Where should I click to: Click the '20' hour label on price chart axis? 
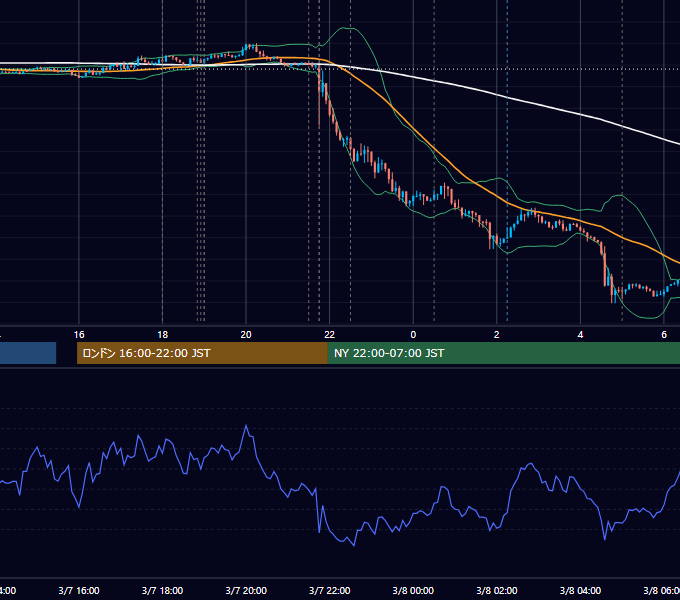(x=246, y=334)
